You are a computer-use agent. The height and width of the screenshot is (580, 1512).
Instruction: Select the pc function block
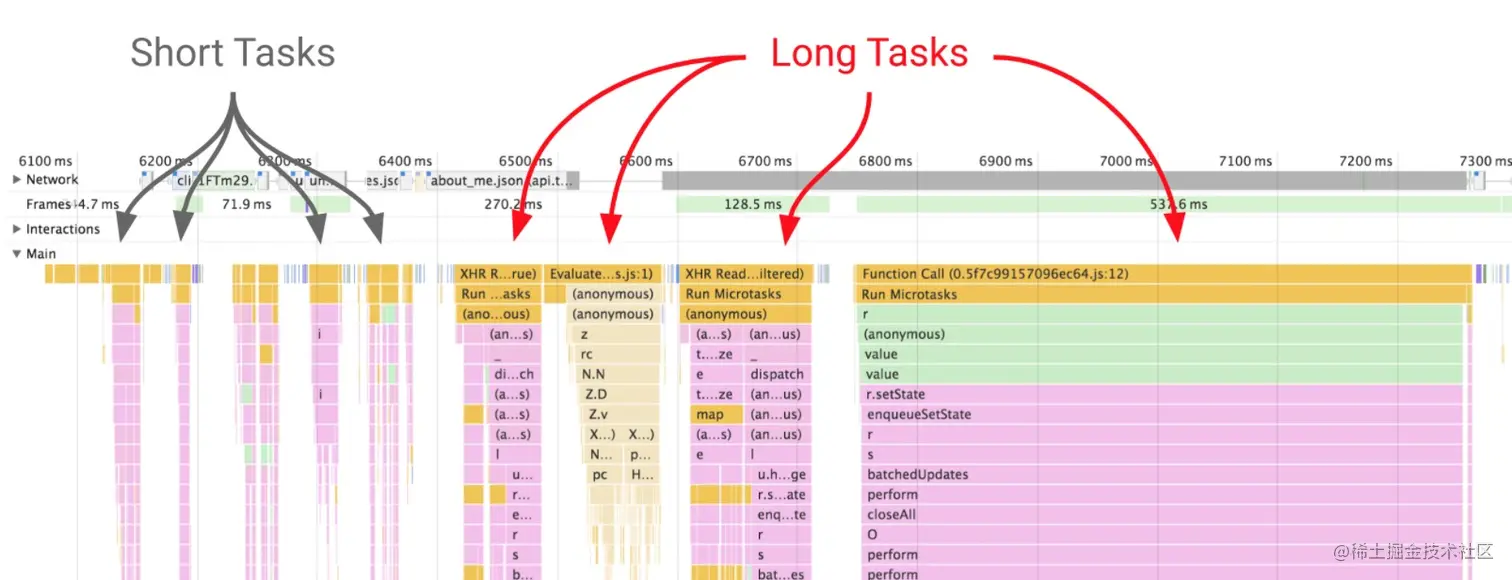[x=606, y=474]
